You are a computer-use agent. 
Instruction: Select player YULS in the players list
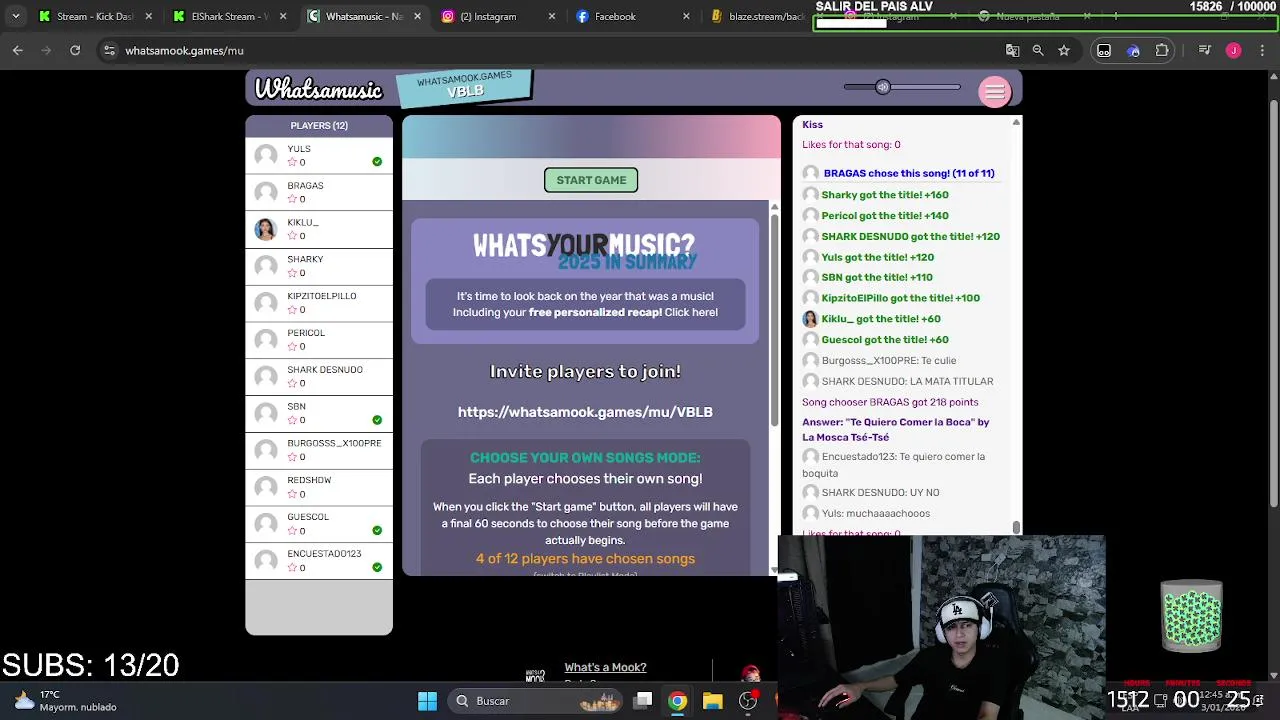pos(319,155)
